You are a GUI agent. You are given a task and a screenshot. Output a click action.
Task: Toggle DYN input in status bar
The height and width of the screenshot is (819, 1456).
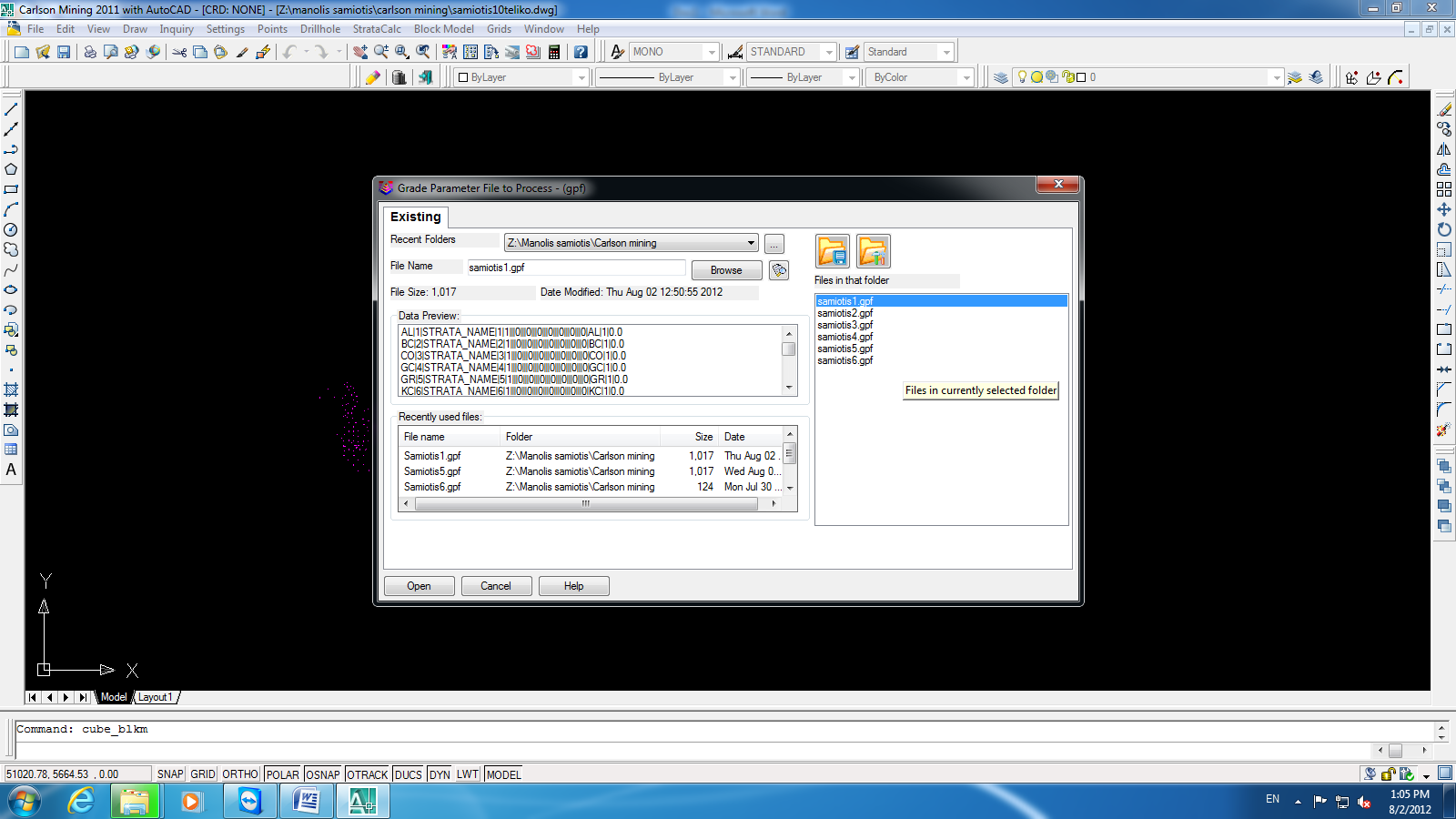coord(440,774)
